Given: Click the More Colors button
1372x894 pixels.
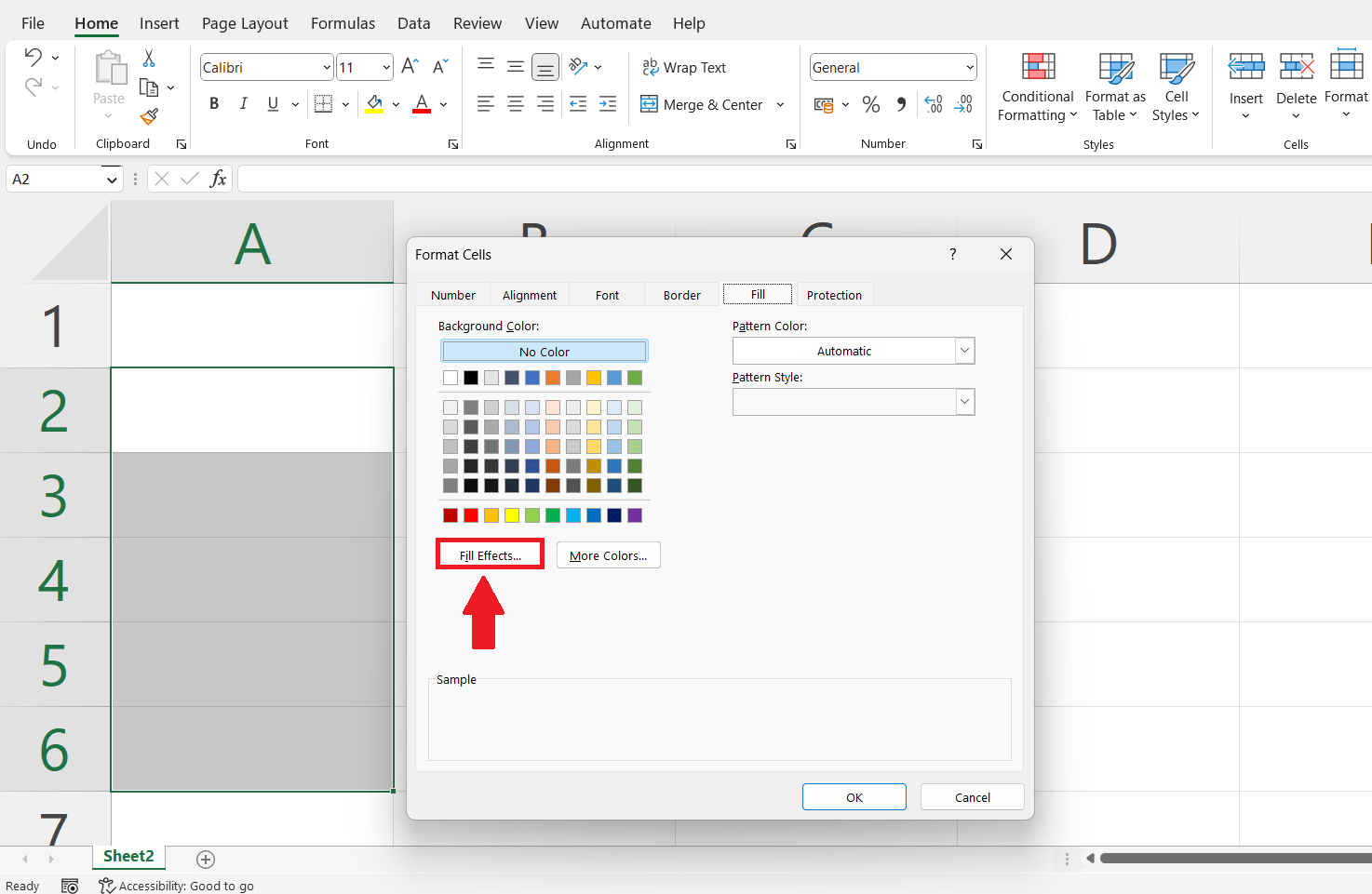Looking at the screenshot, I should [x=608, y=554].
